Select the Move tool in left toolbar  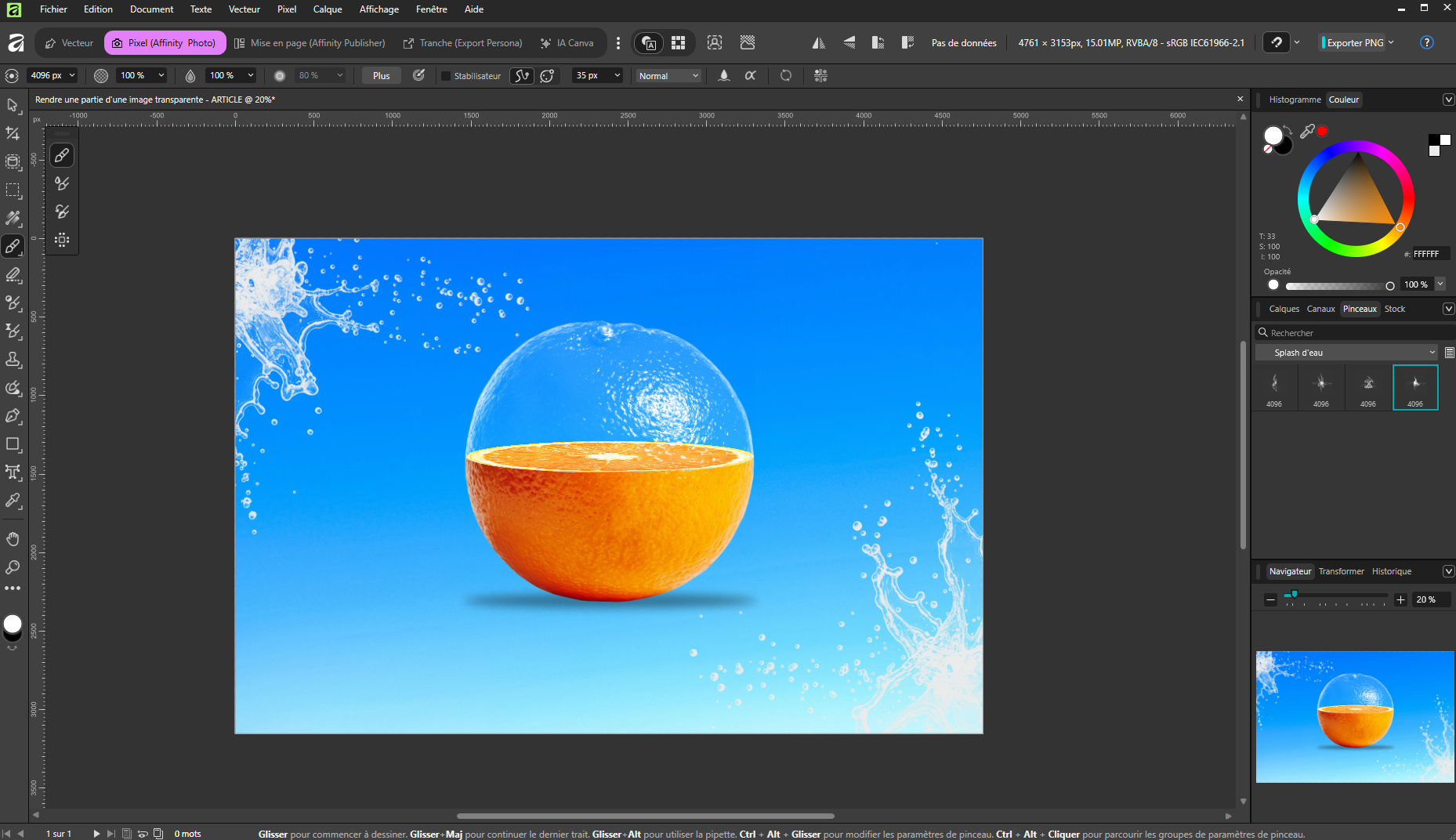(13, 105)
